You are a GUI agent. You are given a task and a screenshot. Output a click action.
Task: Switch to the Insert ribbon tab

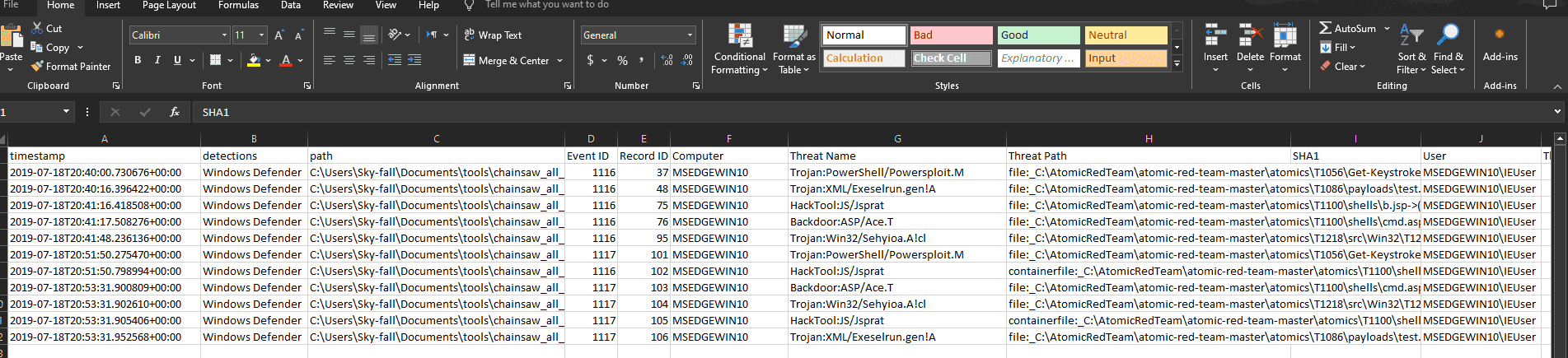pos(108,5)
